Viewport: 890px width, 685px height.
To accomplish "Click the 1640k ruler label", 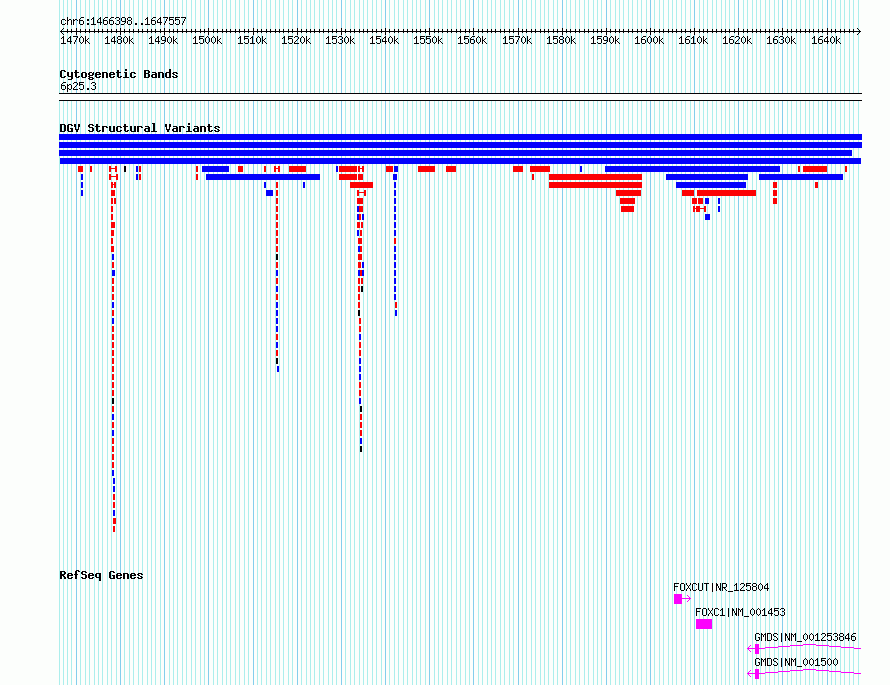I will click(x=826, y=40).
